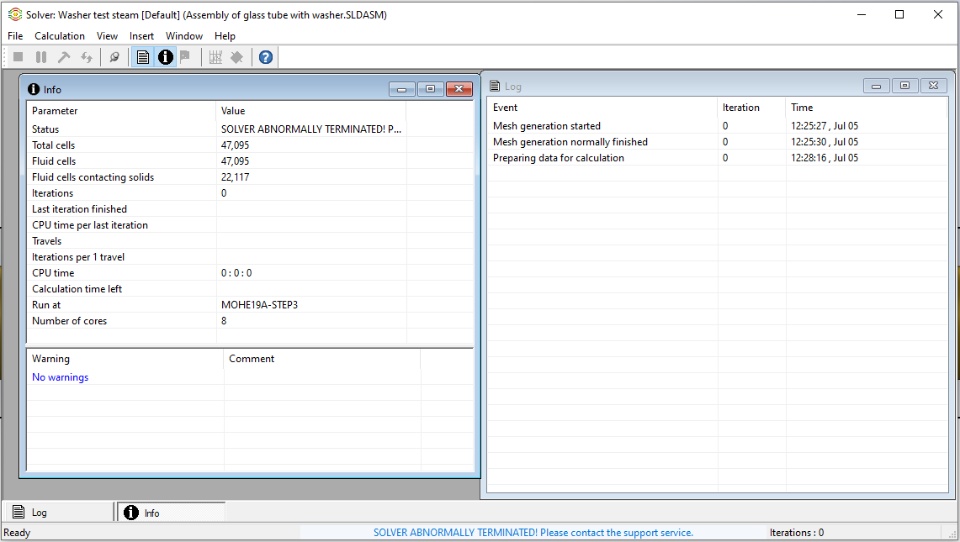Click the Time column header in Log
The width and height of the screenshot is (960, 542).
866,108
